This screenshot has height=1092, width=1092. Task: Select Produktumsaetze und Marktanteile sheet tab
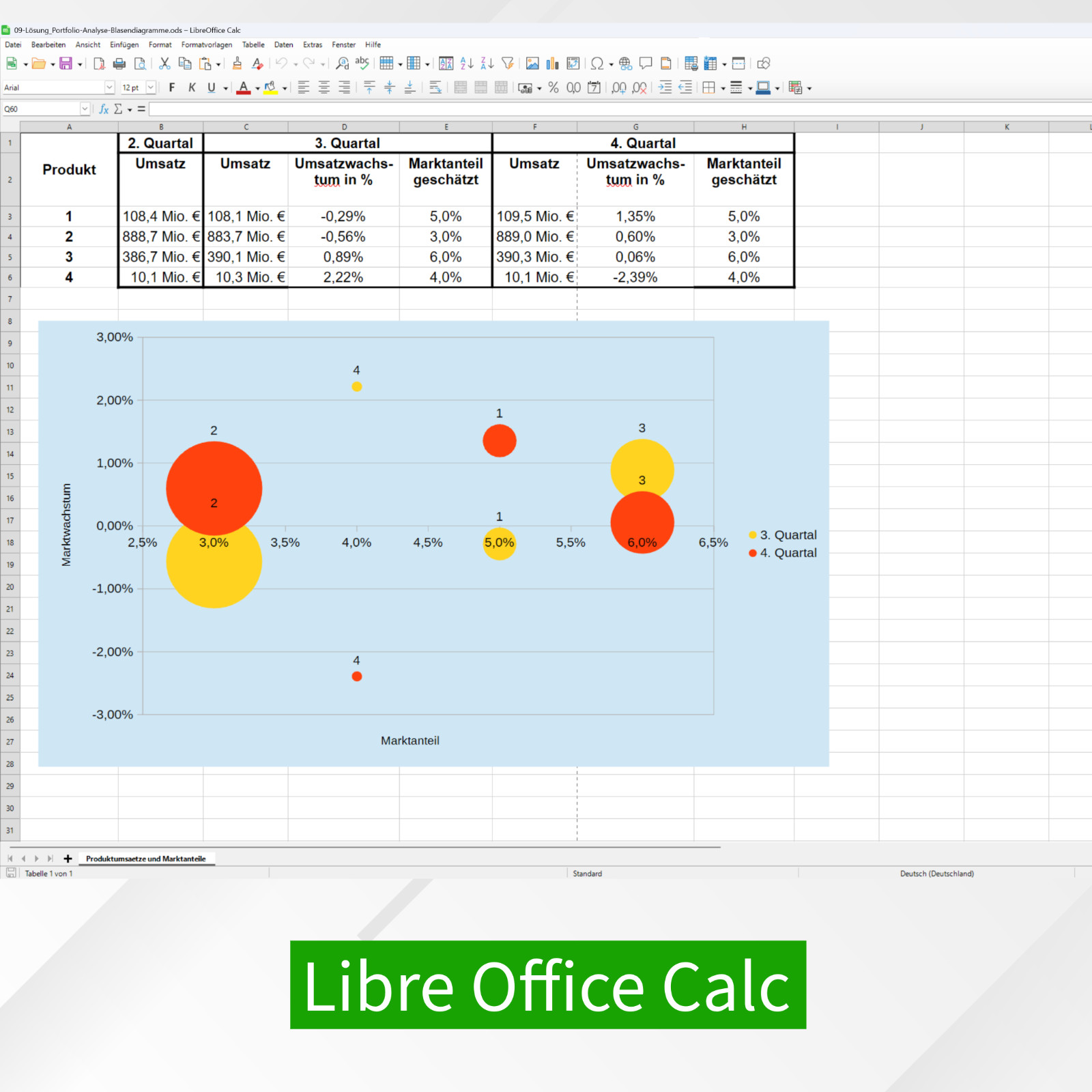click(x=146, y=859)
